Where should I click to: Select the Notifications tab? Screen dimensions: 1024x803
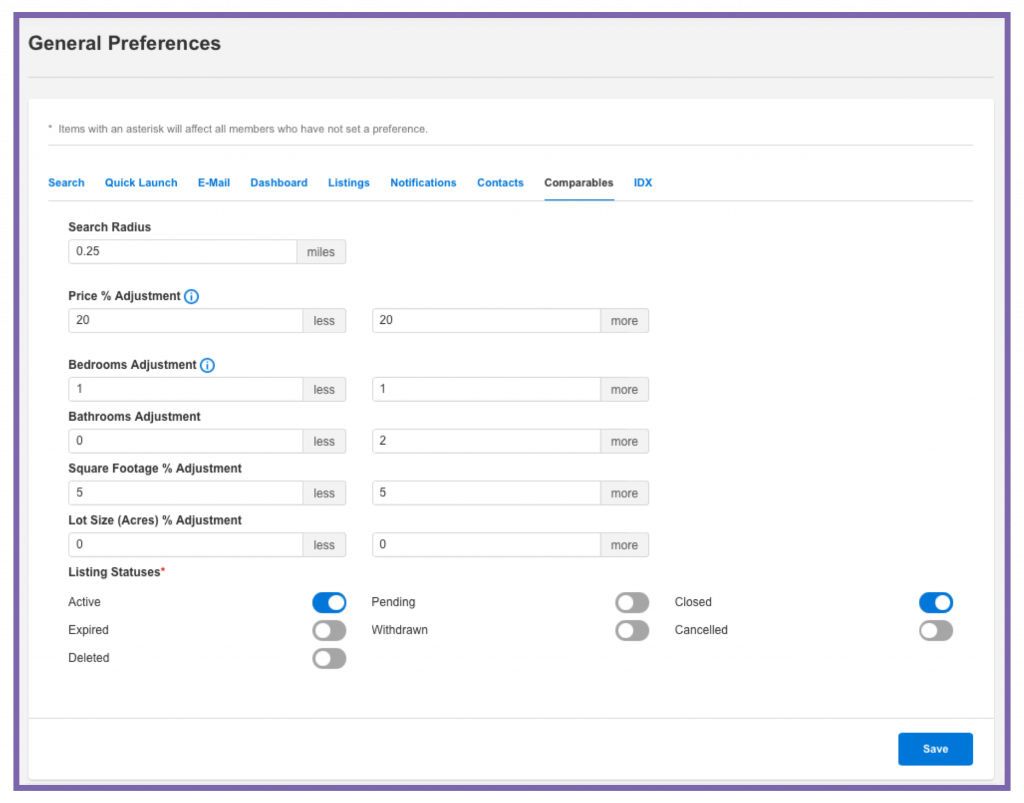(x=423, y=183)
